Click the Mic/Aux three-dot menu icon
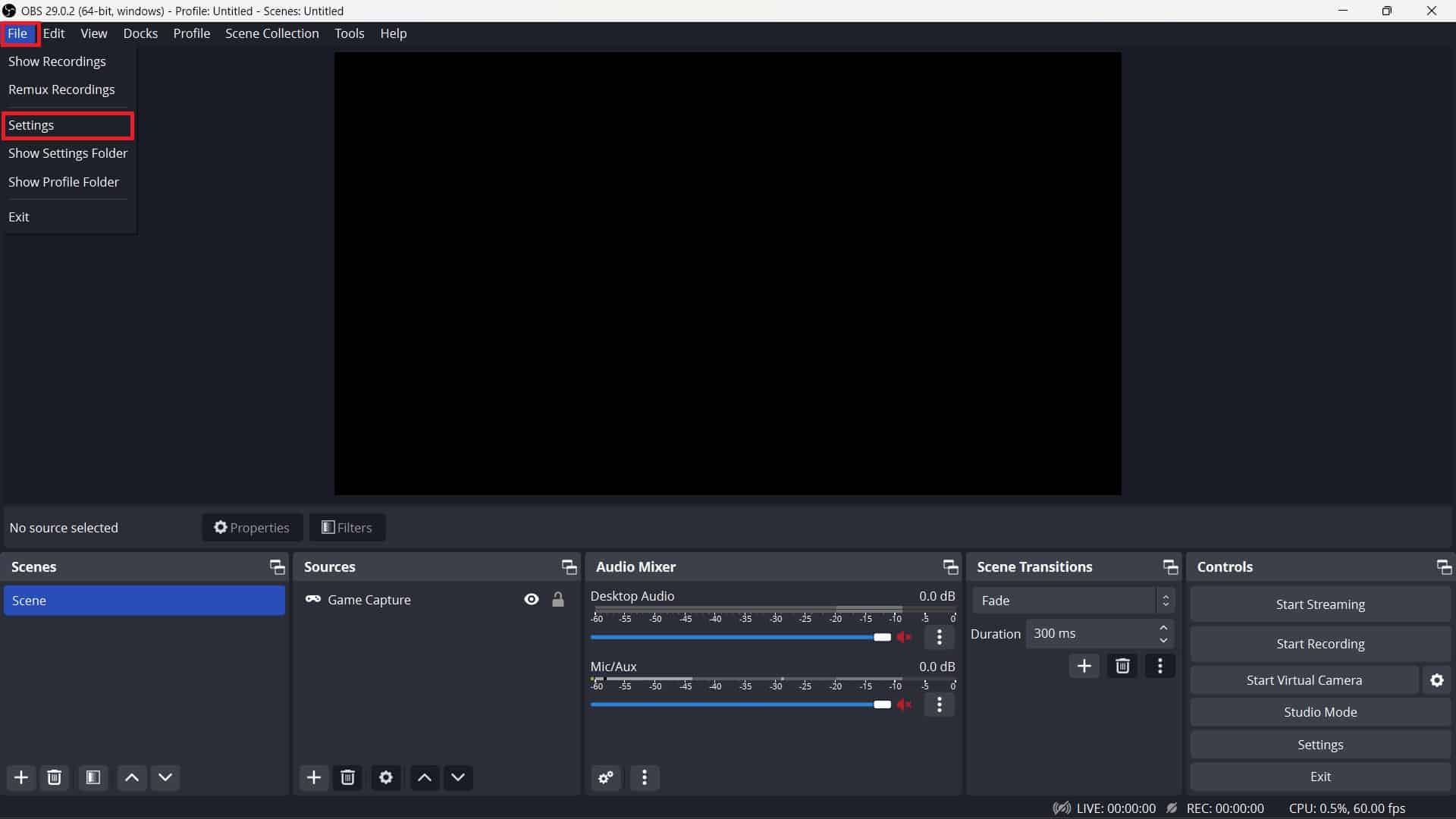This screenshot has height=819, width=1456. point(938,705)
